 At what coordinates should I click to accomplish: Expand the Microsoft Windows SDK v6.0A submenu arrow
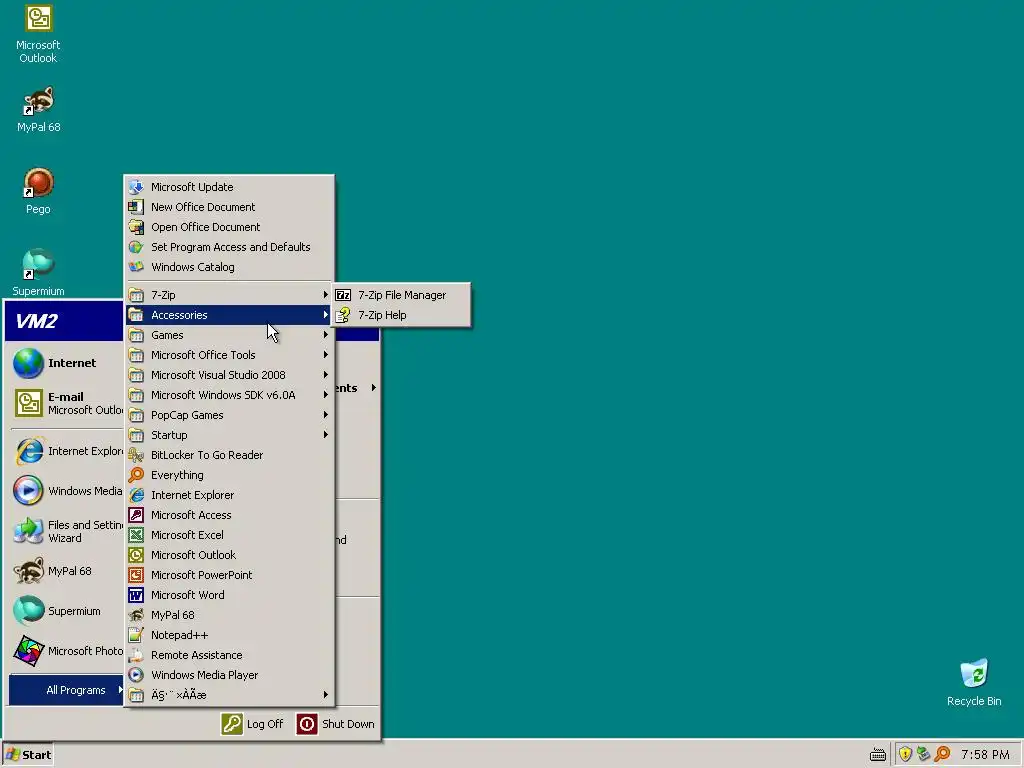[x=325, y=395]
